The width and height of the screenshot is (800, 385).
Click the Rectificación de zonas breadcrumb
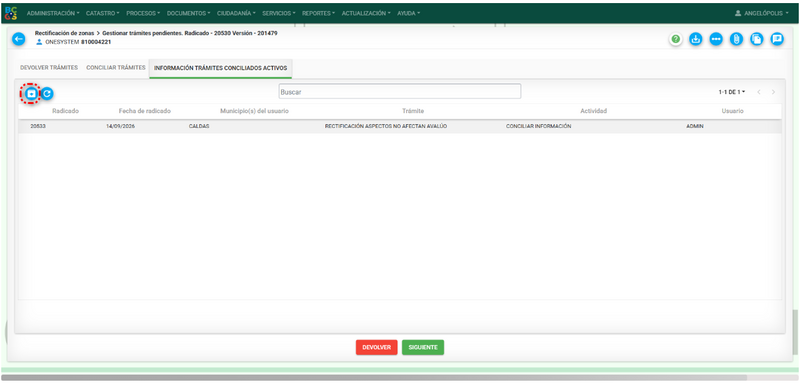click(x=64, y=33)
